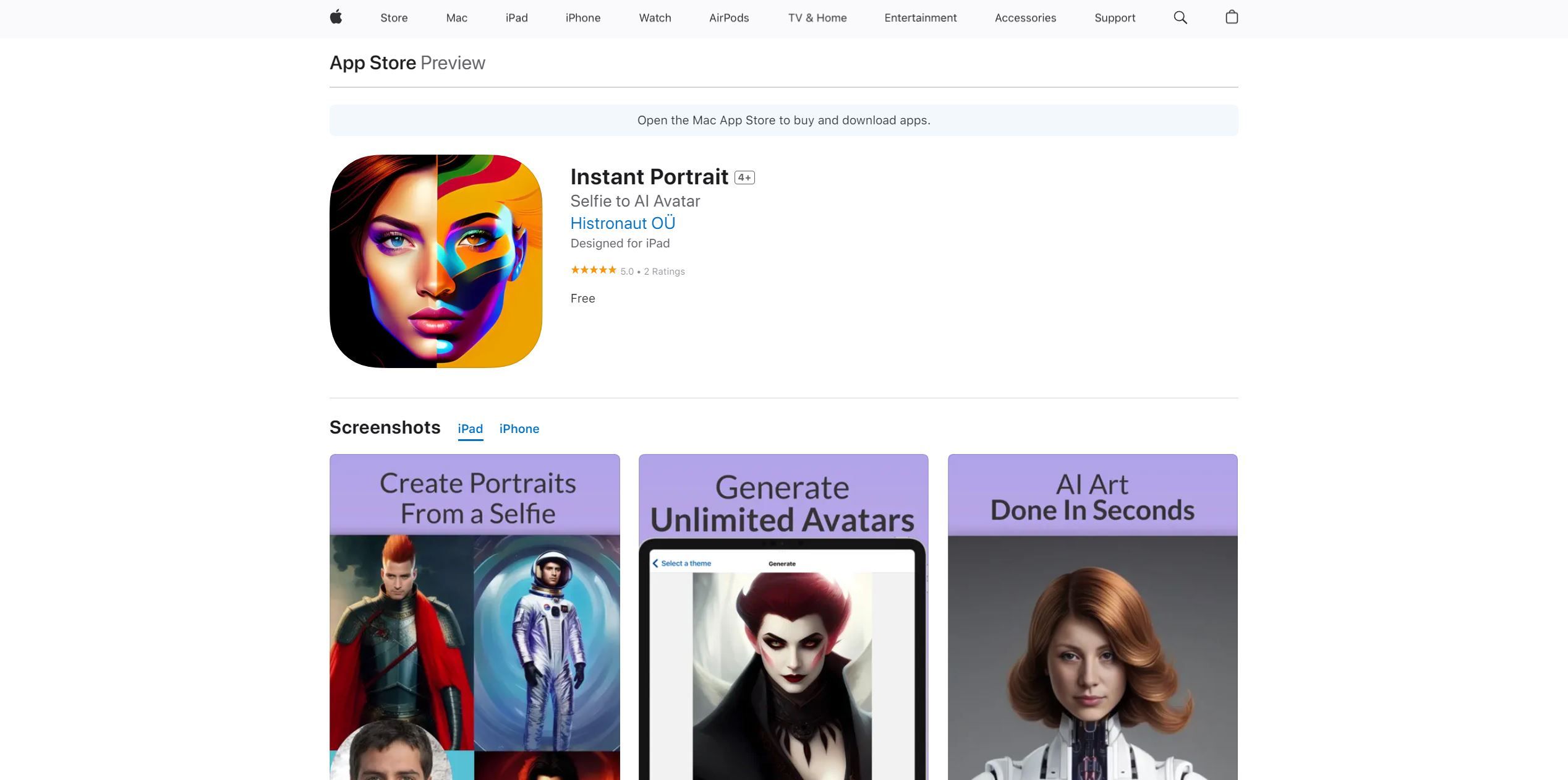Open the Generate Unlimited Avatars screenshot
The width and height of the screenshot is (1568, 780).
(x=783, y=619)
